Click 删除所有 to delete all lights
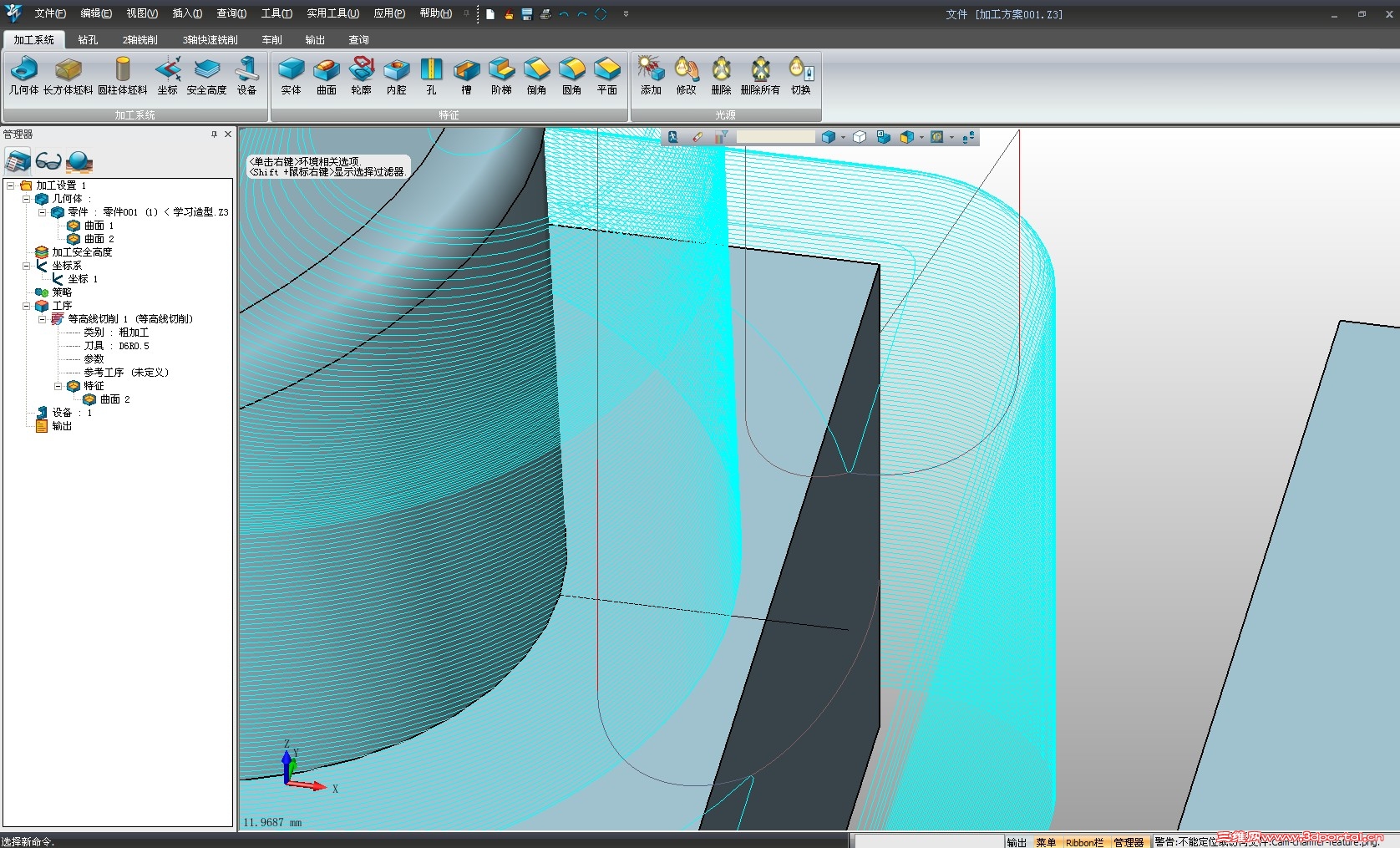The width and height of the screenshot is (1400, 848). point(760,75)
